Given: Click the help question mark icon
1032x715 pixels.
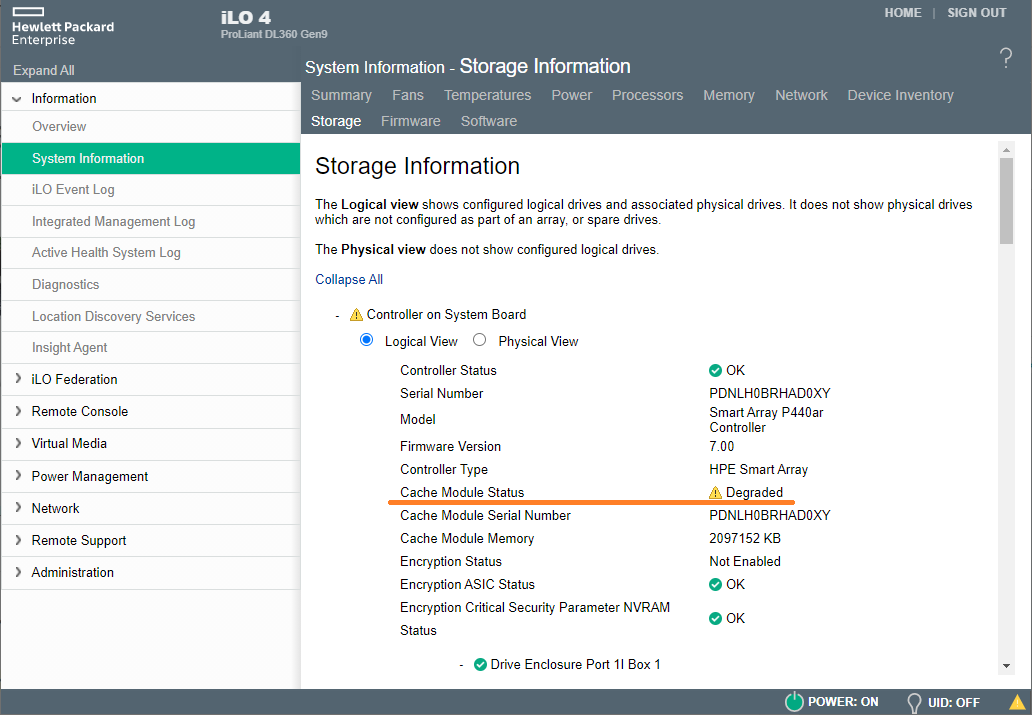Looking at the screenshot, I should pyautogui.click(x=1006, y=58).
